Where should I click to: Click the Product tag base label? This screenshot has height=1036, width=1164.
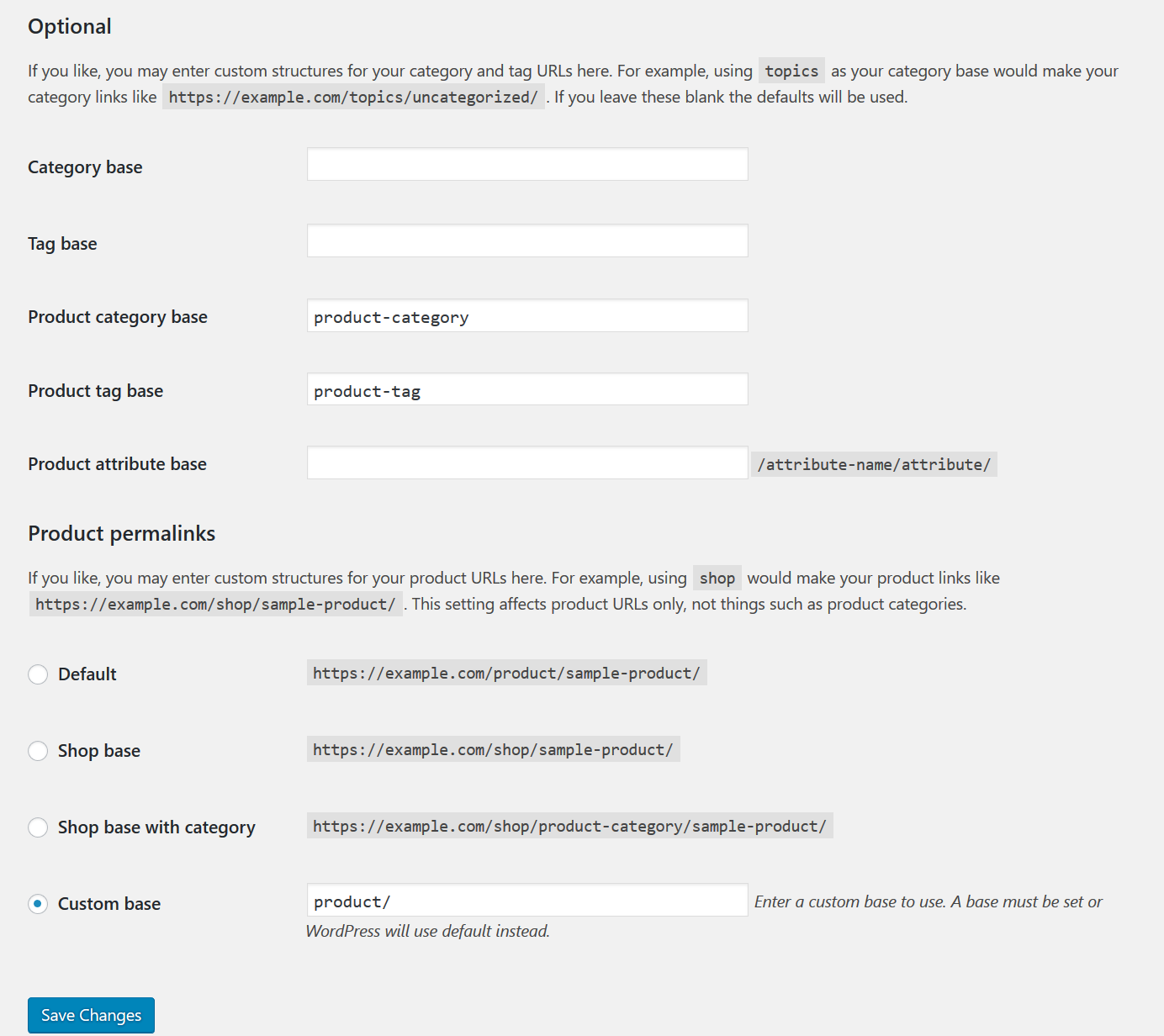95,391
